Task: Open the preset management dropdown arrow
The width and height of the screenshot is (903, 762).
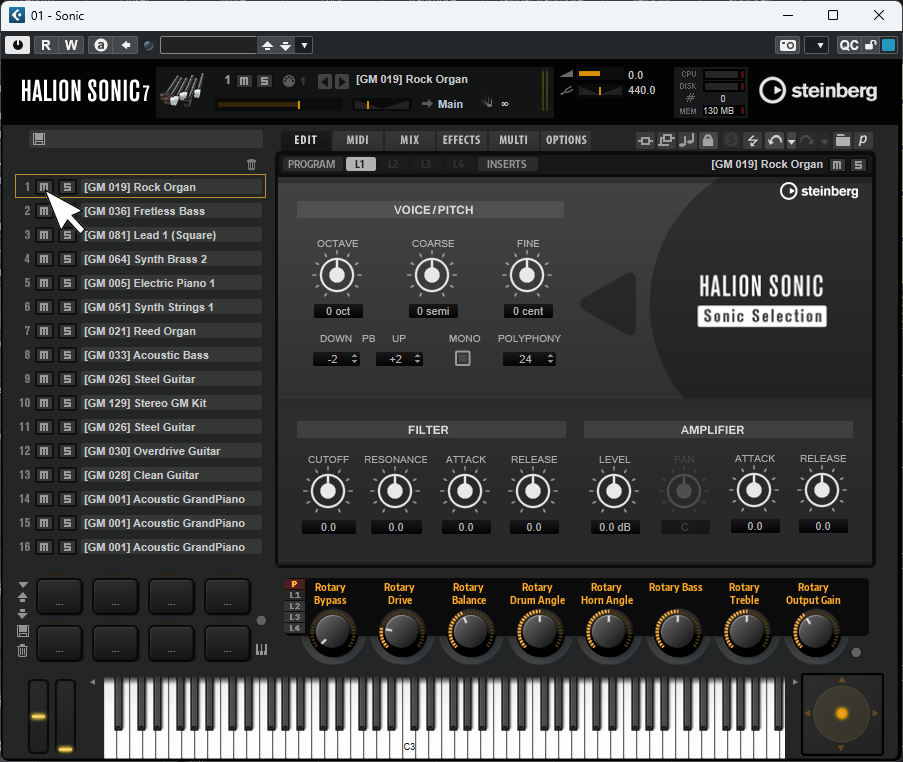Action: pos(304,45)
